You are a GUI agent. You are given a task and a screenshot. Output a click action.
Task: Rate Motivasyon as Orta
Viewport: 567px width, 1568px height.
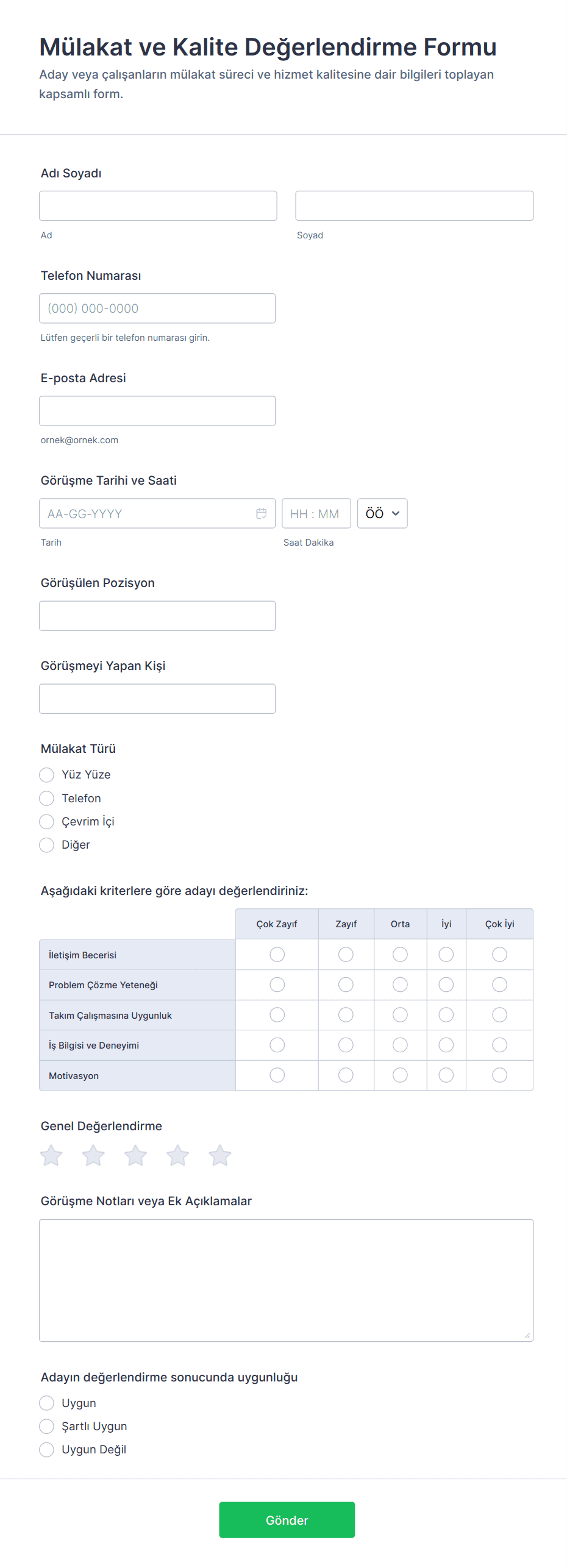tap(400, 1075)
